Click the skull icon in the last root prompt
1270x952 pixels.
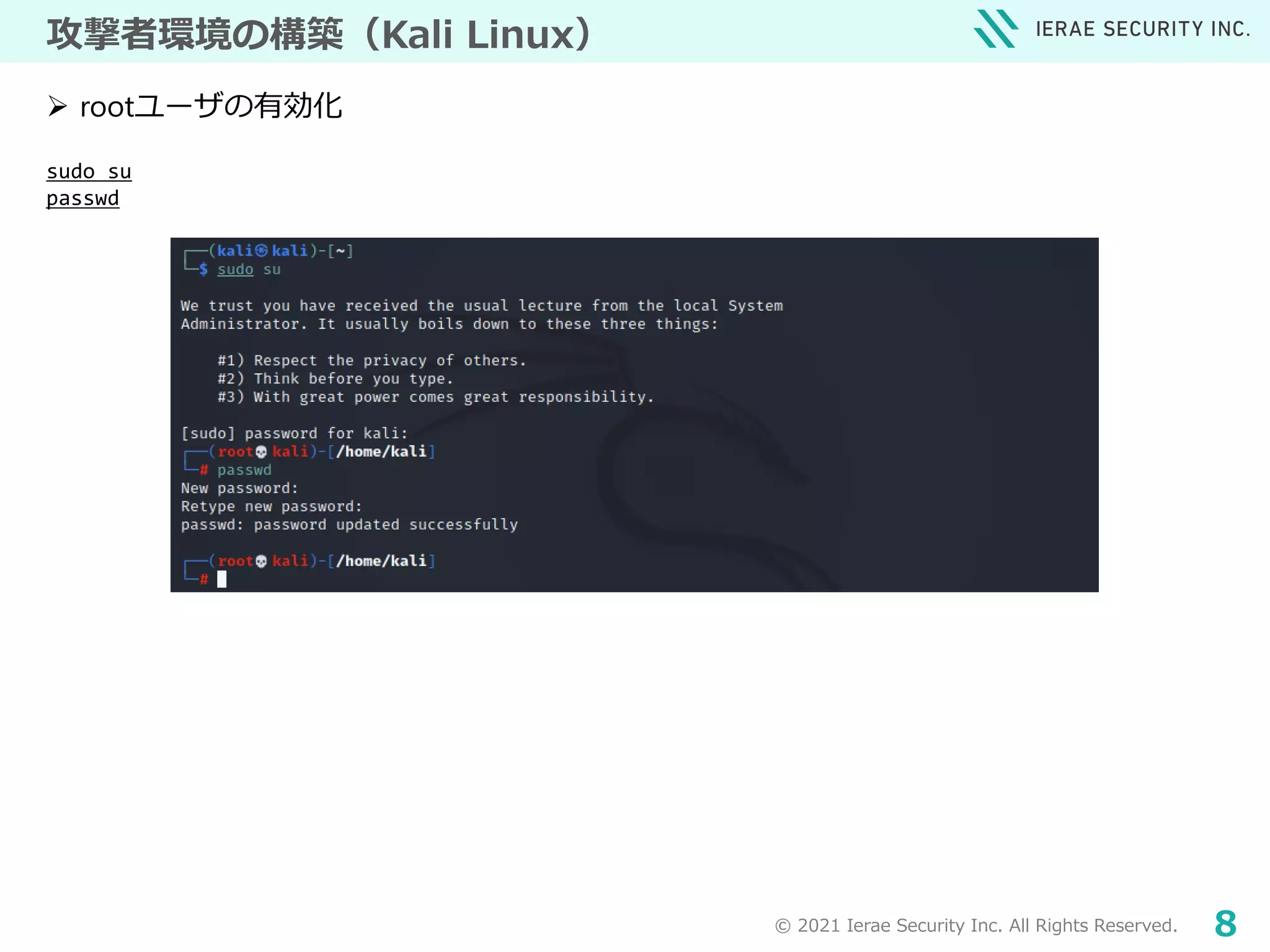click(x=261, y=562)
